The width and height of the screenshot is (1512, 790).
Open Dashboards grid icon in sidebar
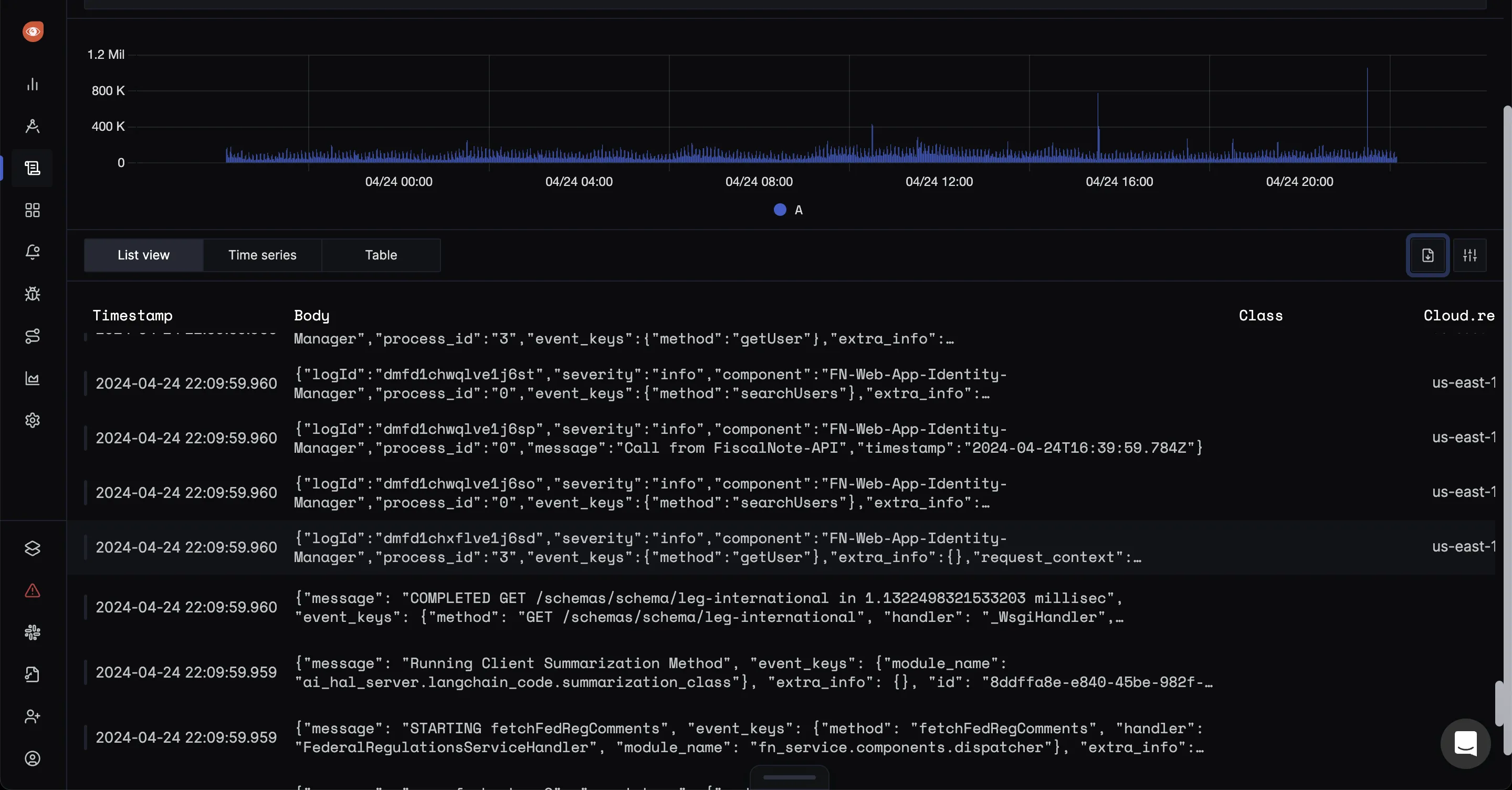pyautogui.click(x=32, y=210)
